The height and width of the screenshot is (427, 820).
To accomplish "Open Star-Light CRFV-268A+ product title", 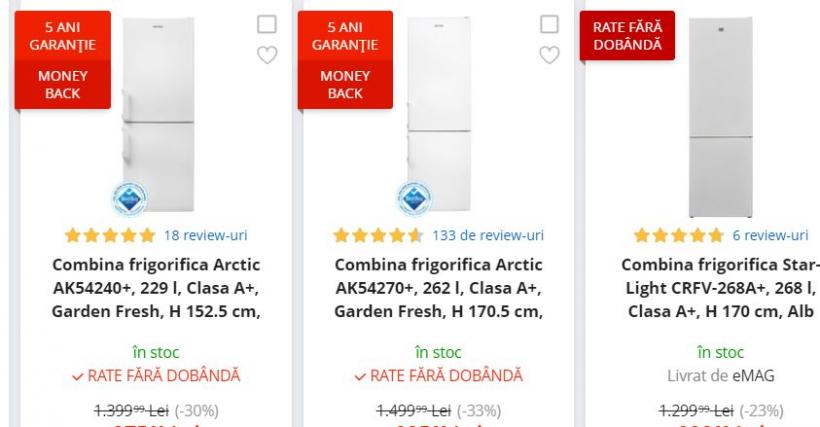I will click(720, 287).
